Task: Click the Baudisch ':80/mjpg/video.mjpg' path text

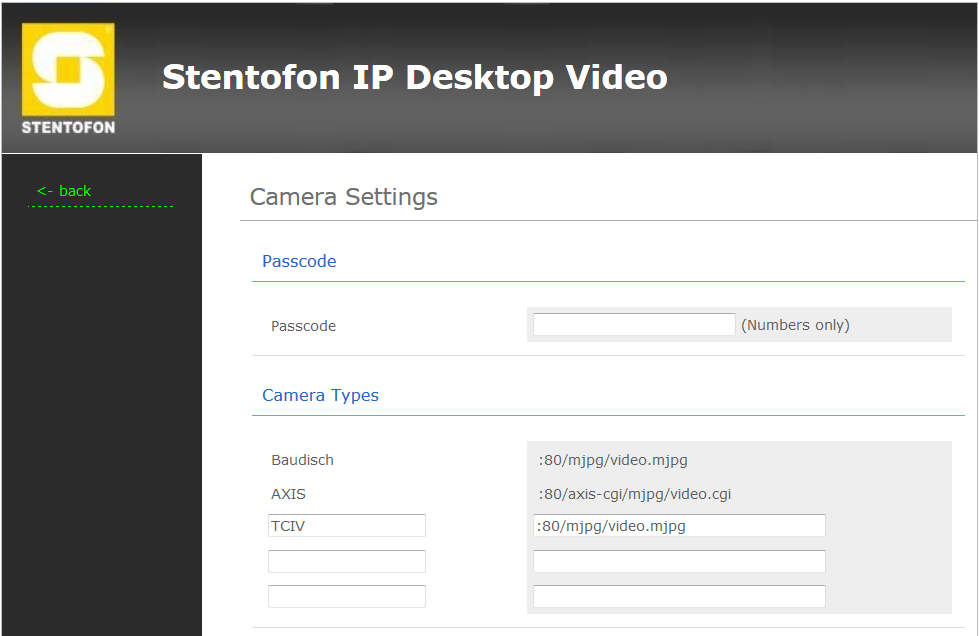Action: click(612, 460)
